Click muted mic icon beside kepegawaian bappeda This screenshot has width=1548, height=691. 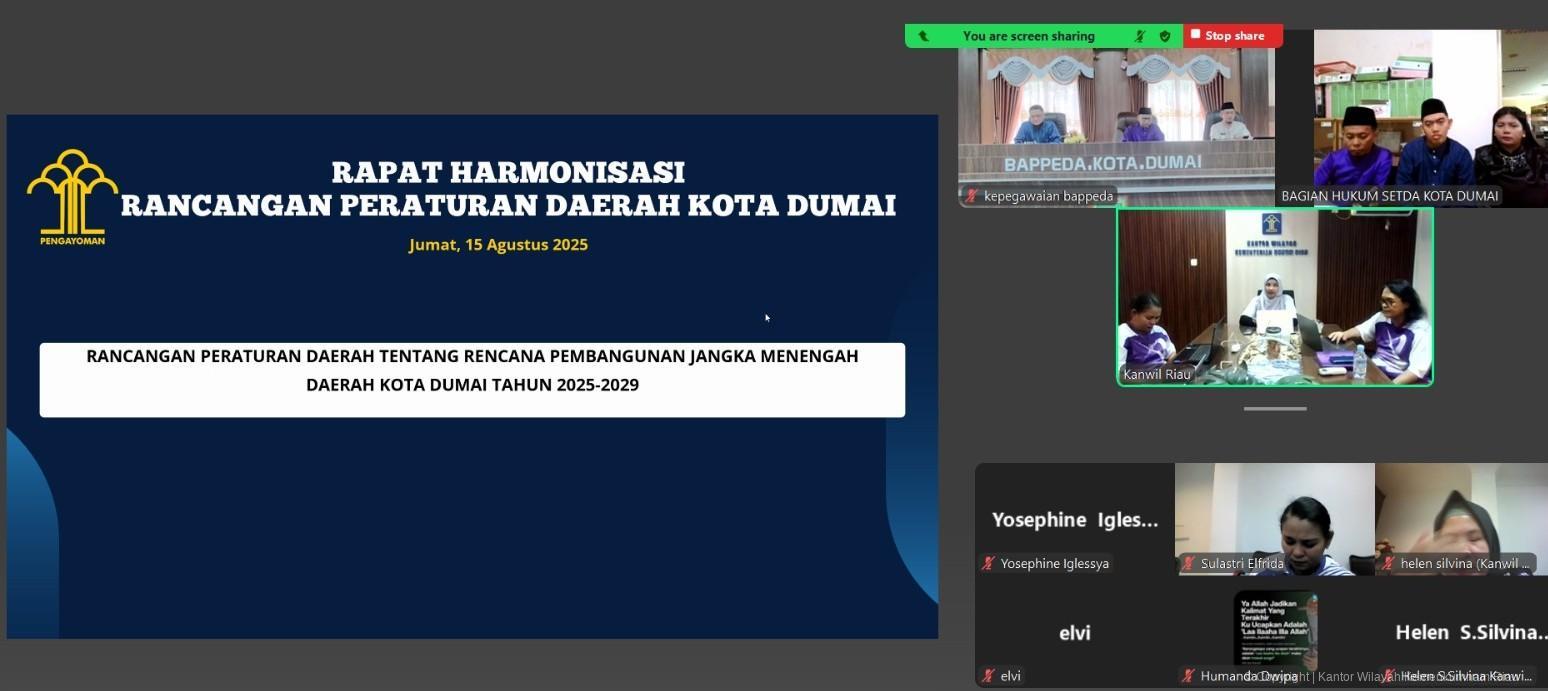tap(971, 196)
